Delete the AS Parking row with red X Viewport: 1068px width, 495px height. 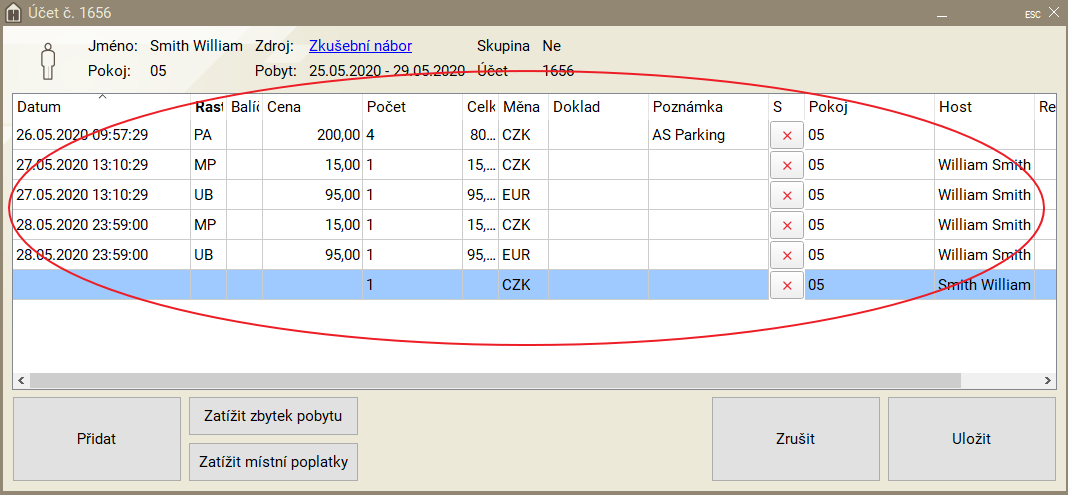(x=786, y=135)
